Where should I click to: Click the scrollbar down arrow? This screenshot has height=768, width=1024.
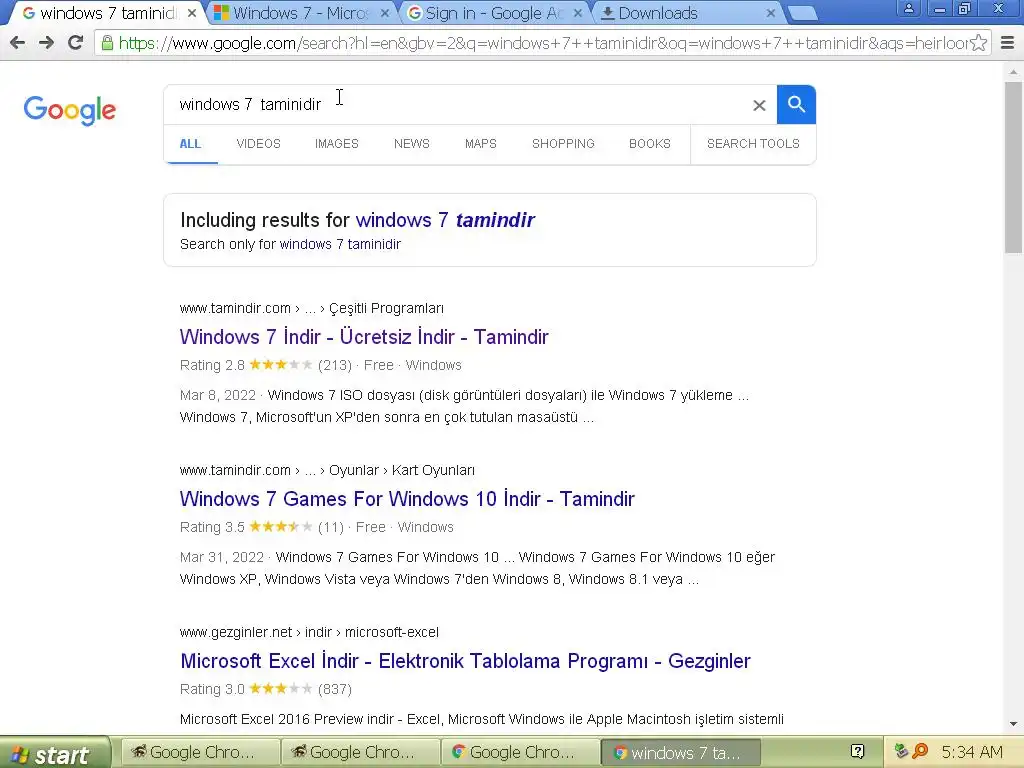1013,724
